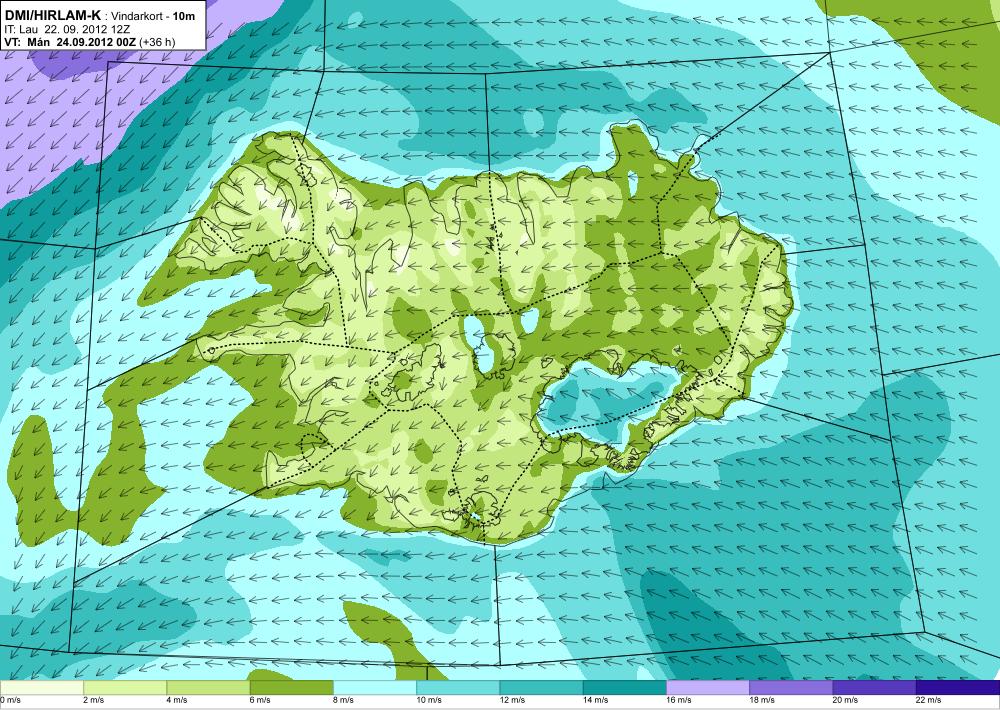Click the "10 m/s" legend label

[429, 700]
